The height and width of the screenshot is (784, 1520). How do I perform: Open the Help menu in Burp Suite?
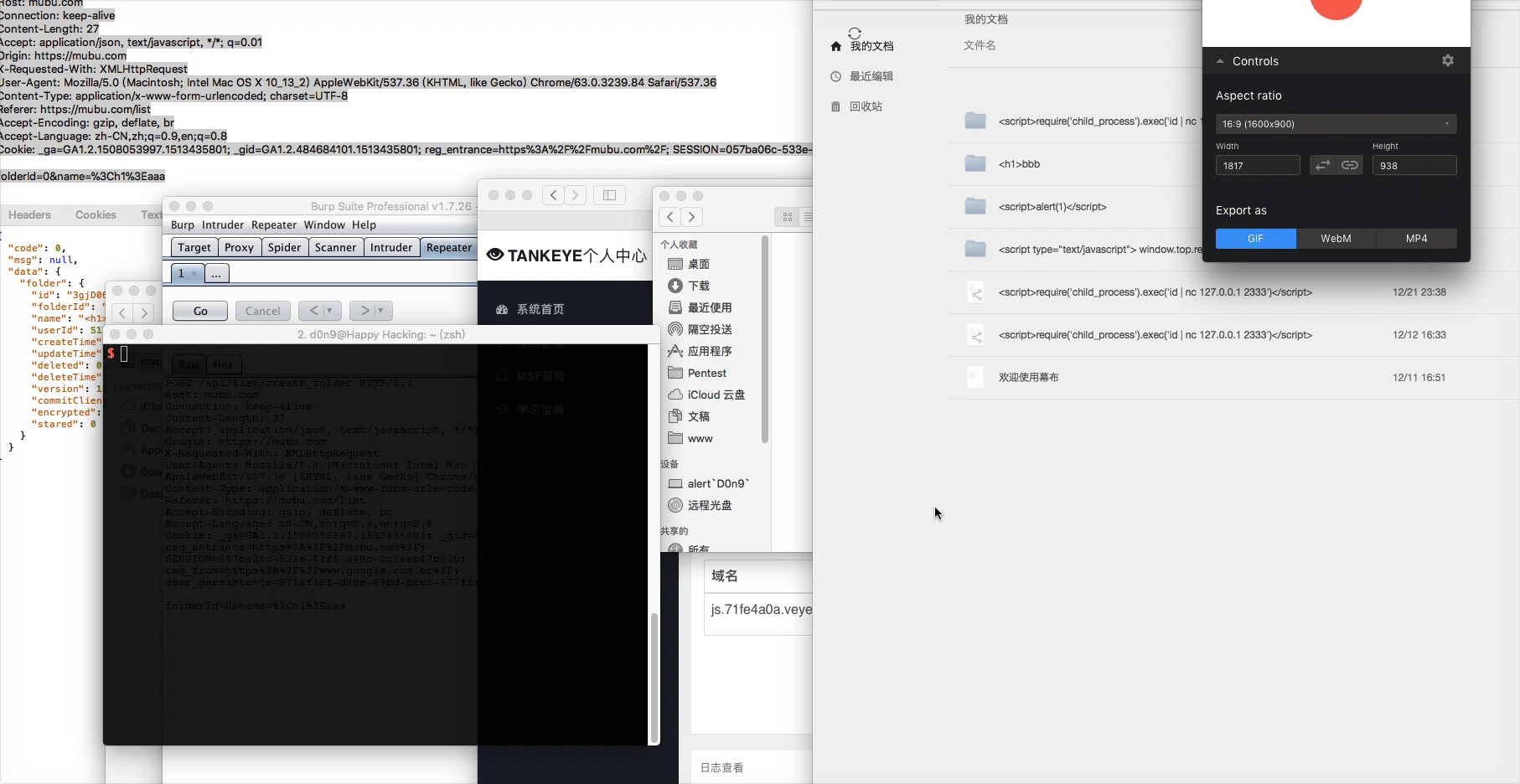tap(364, 224)
